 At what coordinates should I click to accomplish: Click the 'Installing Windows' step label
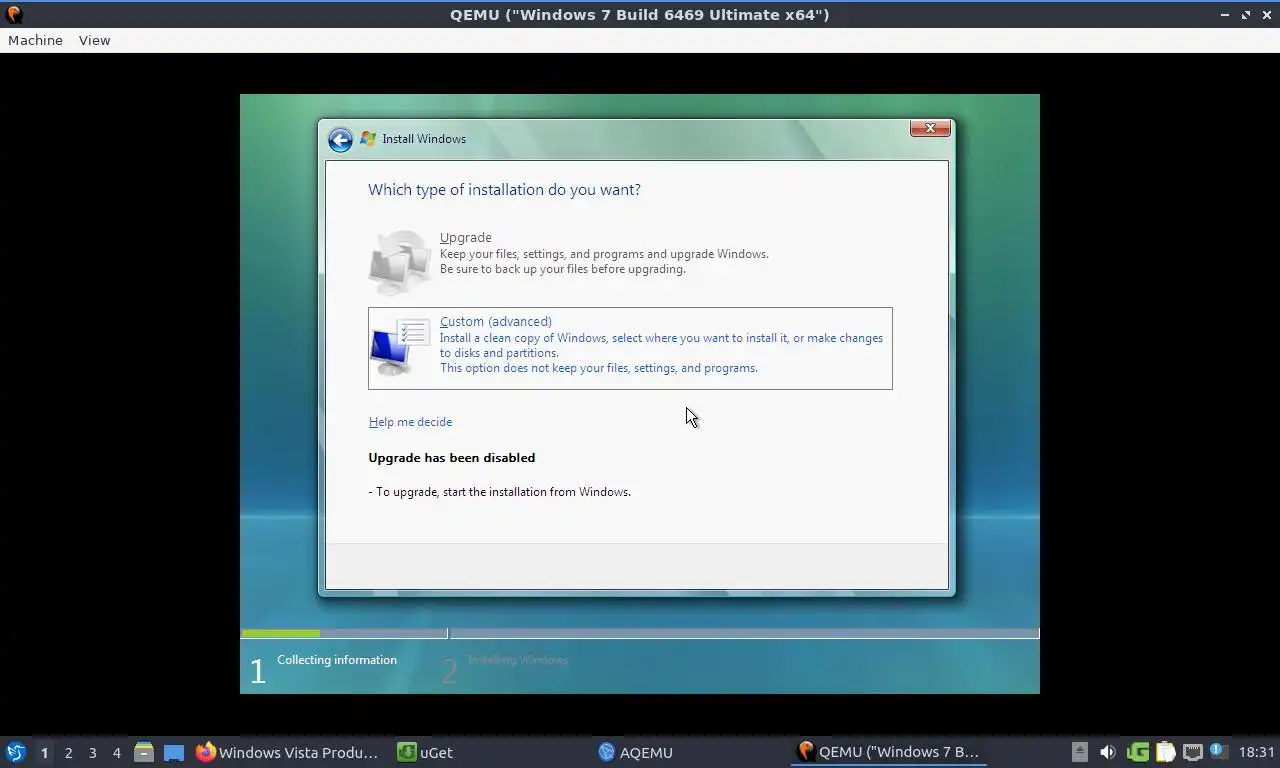click(x=518, y=660)
